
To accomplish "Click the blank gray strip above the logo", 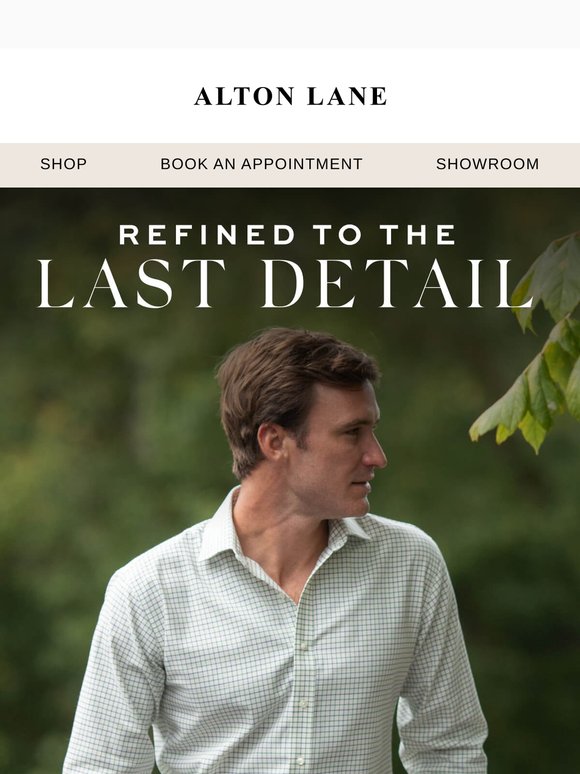I will (290, 24).
